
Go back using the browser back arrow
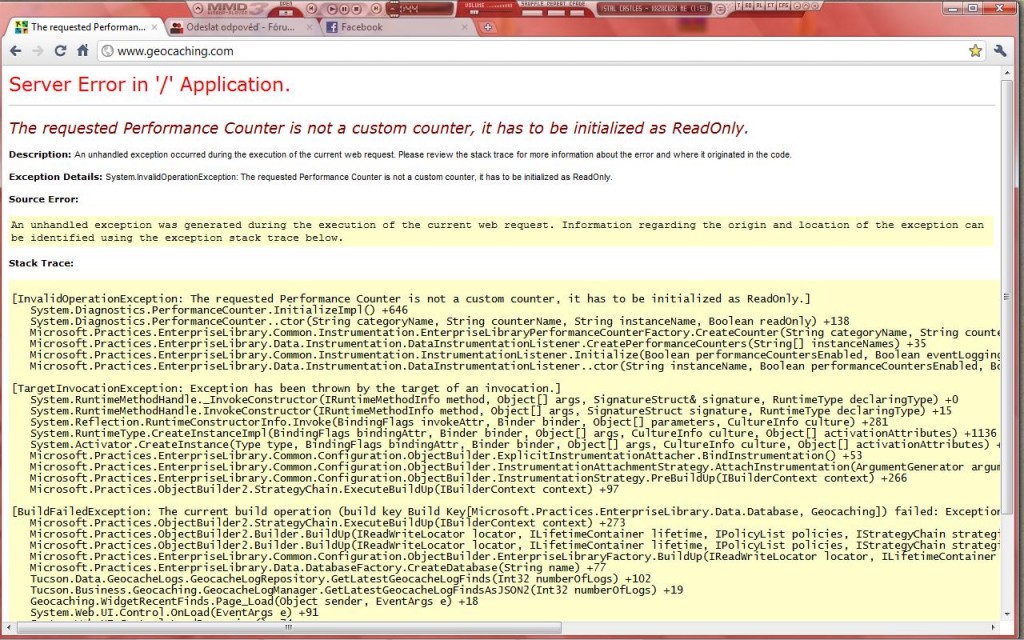coord(16,51)
